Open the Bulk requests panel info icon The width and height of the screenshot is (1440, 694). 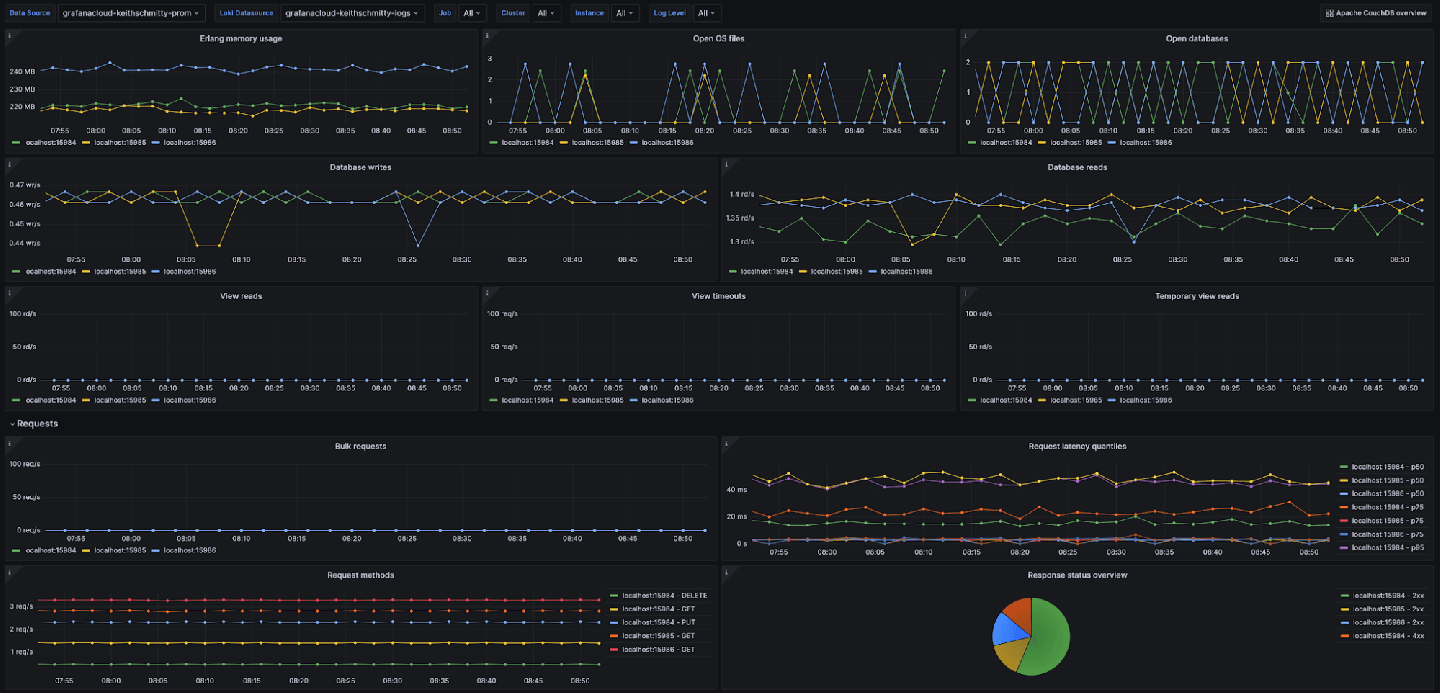[x=11, y=442]
